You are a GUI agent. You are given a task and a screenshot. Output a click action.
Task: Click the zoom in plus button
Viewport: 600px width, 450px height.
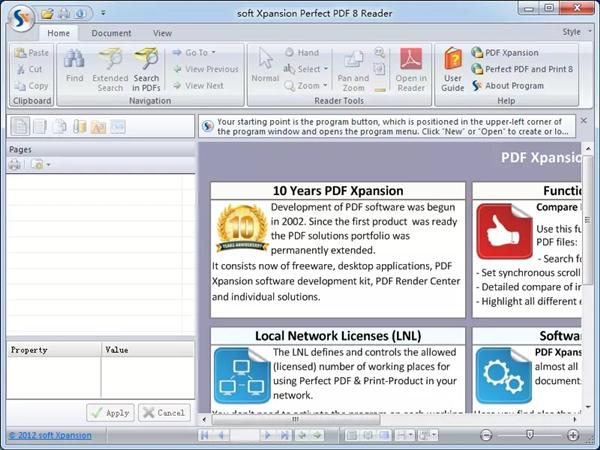(x=573, y=435)
